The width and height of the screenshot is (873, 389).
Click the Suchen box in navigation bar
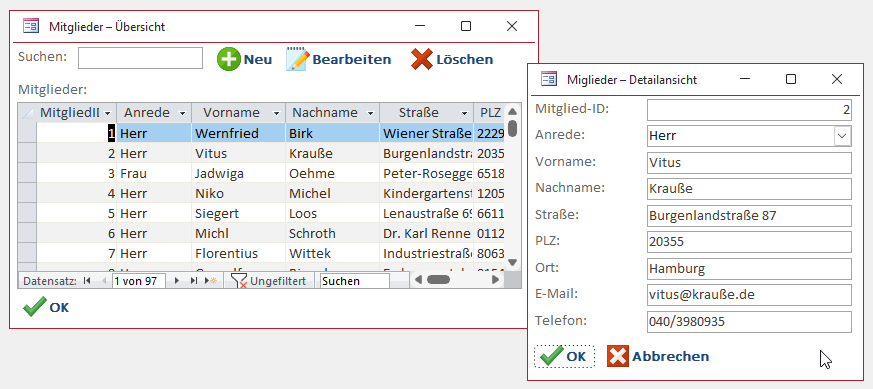[x=355, y=281]
